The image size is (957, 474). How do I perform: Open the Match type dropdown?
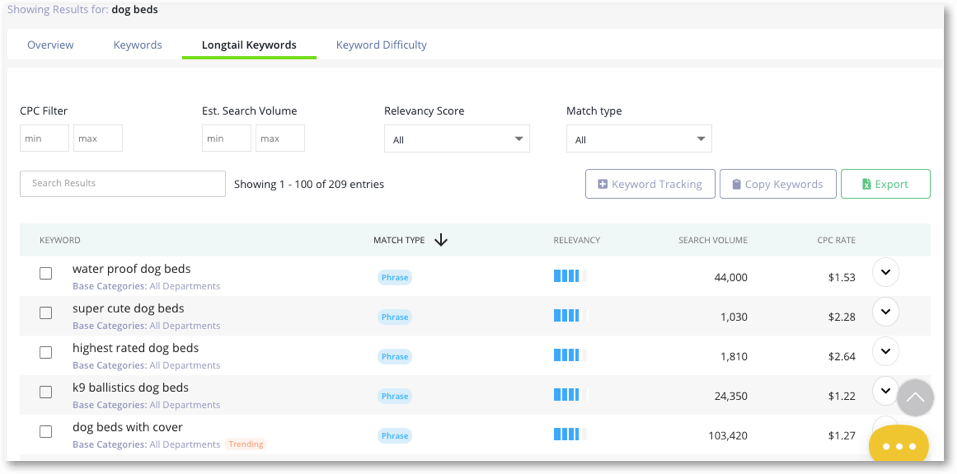point(639,139)
